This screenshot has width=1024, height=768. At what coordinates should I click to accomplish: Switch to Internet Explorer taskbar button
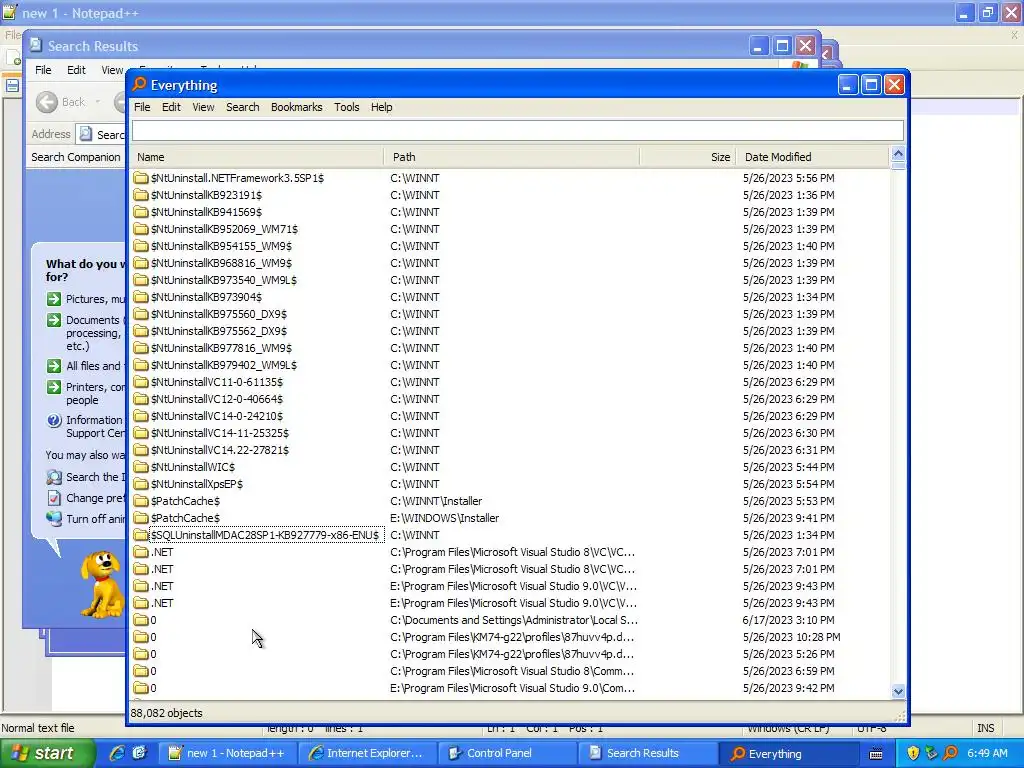click(x=366, y=753)
